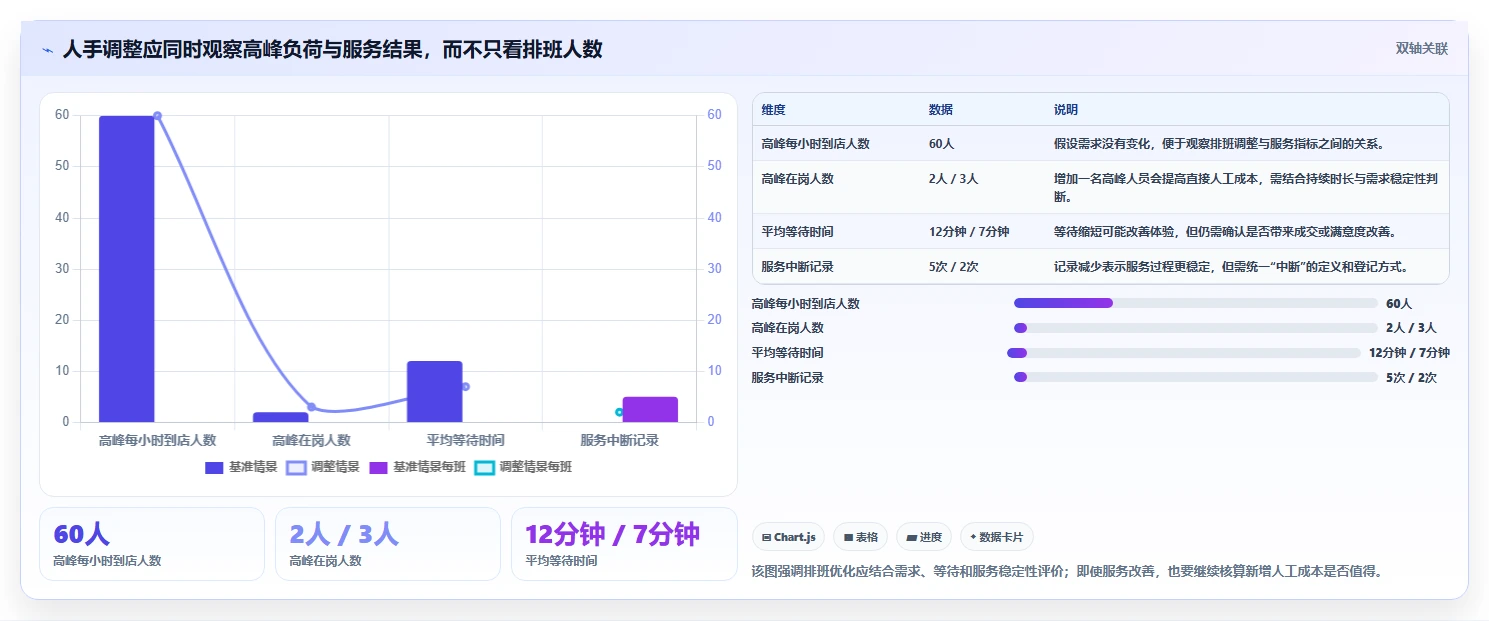The image size is (1489, 621).
Task: Click the blue 基准情景 legend swatch
Action: (214, 467)
